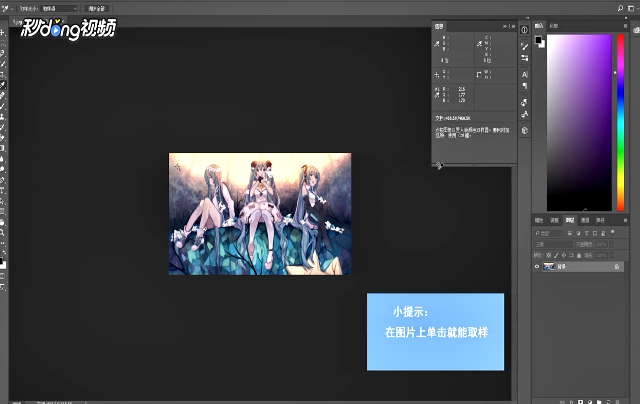Viewport: 640px width, 404px height.
Task: Click the layer style fx icon
Action: [571, 402]
